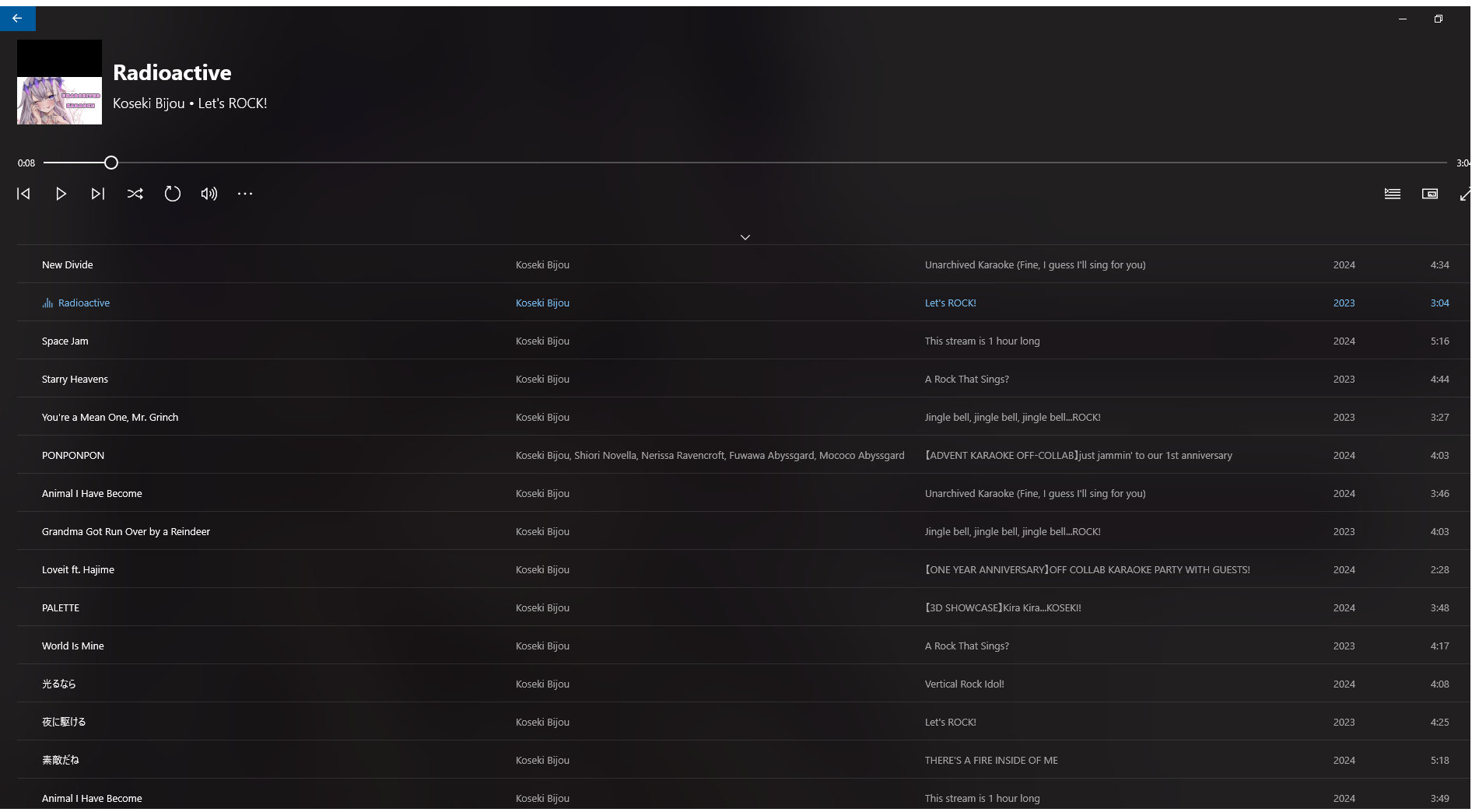
Task: Show the now playing queue list
Action: point(1393,194)
